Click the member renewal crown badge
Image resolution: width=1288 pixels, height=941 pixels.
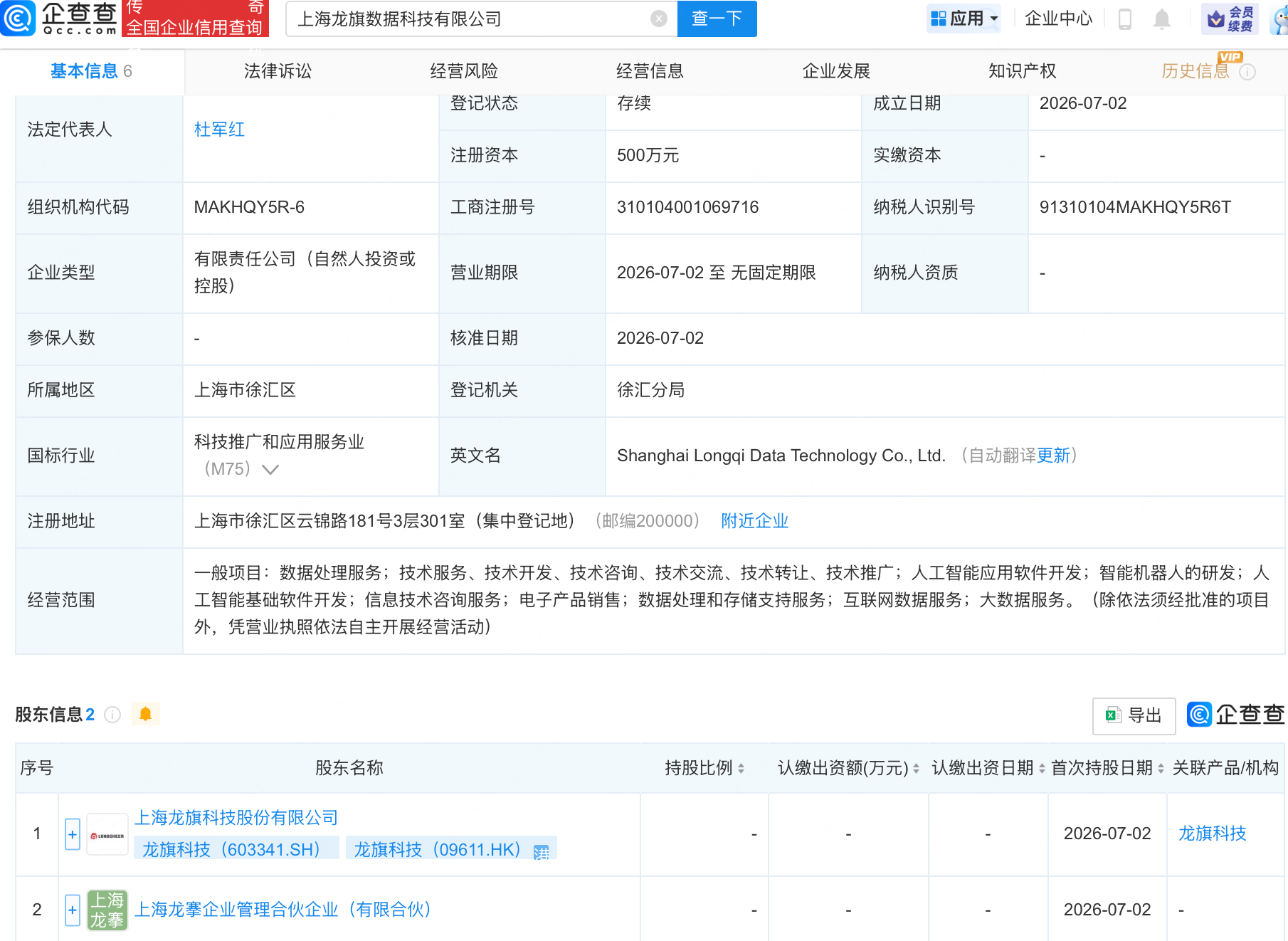click(1230, 19)
